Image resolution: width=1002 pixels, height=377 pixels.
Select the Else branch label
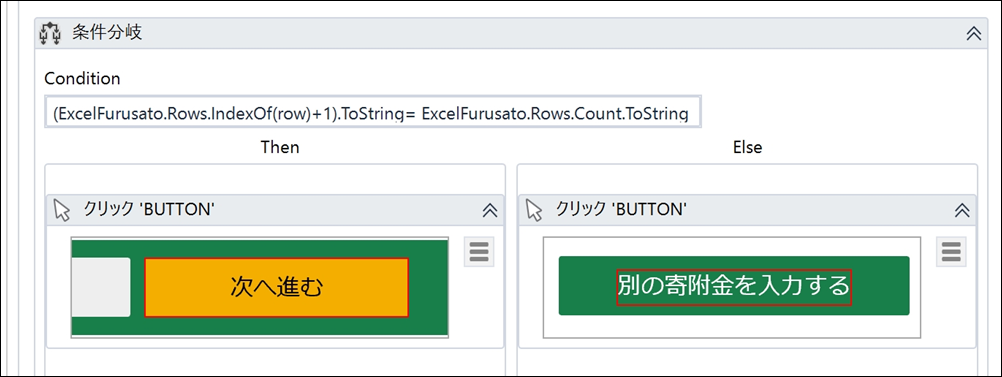(x=748, y=147)
